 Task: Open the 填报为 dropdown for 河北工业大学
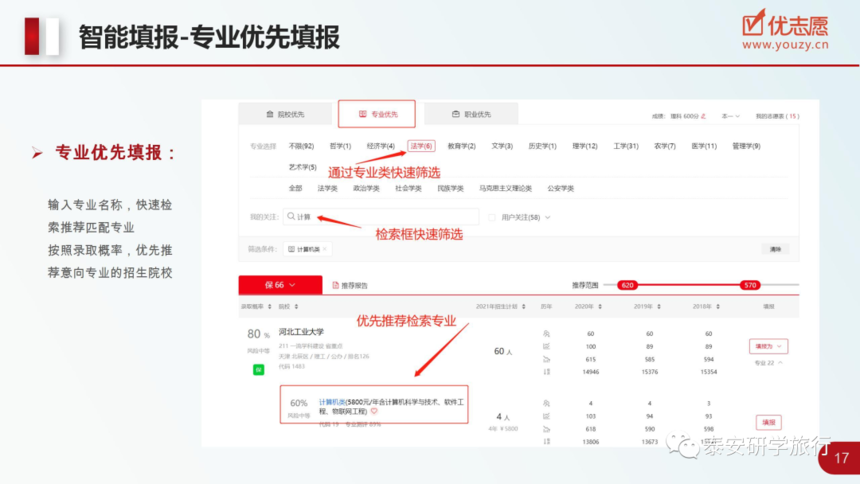click(x=768, y=346)
